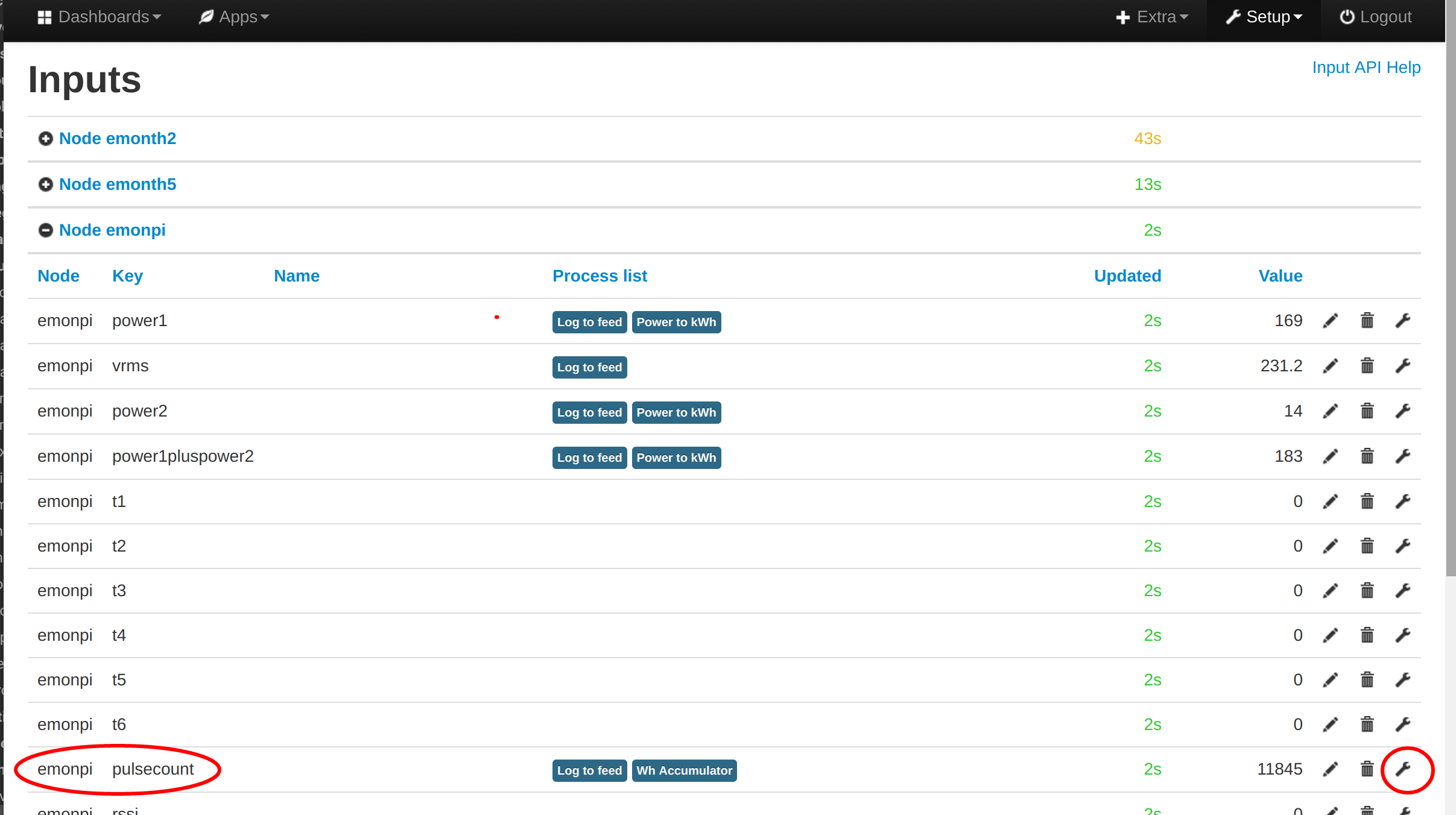Viewport: 1456px width, 815px height.
Task: Click the power1pluspower2 key cell
Action: click(183, 456)
